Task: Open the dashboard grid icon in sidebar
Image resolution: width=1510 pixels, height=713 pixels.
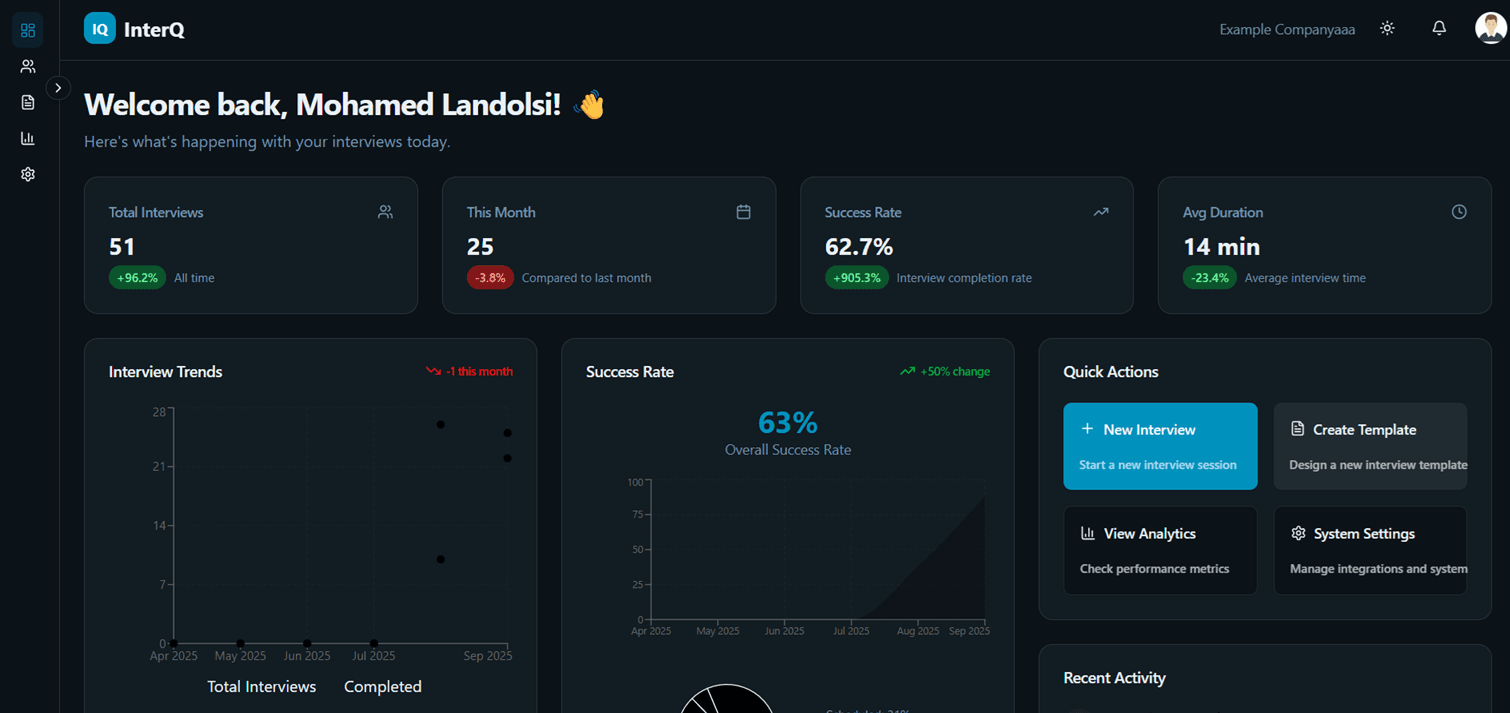Action: point(28,30)
